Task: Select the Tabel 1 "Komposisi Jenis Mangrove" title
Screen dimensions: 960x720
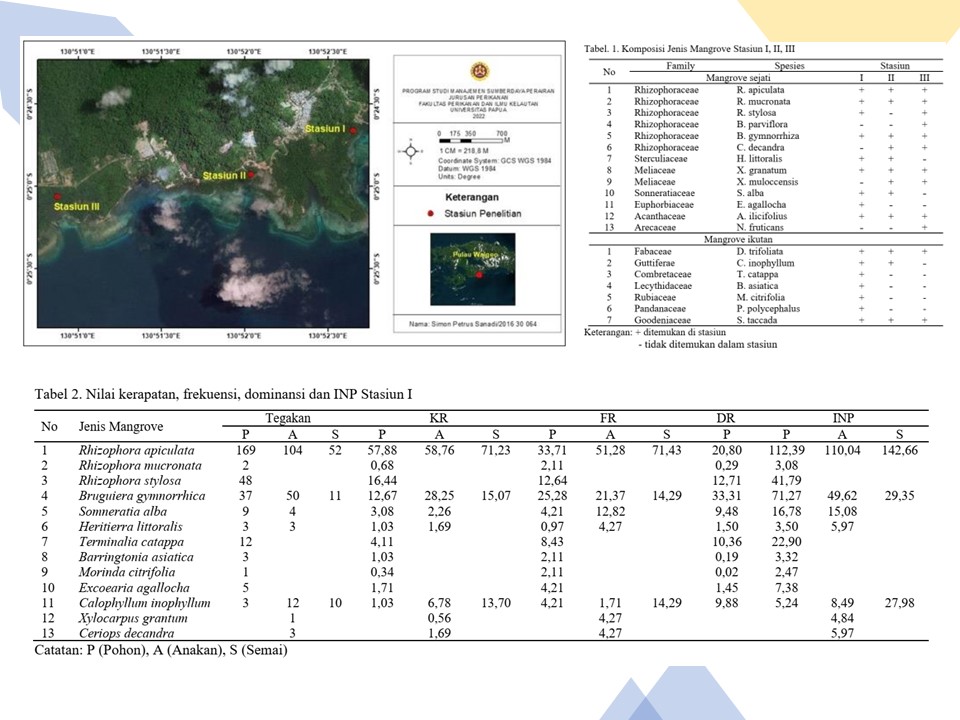Action: coord(689,49)
